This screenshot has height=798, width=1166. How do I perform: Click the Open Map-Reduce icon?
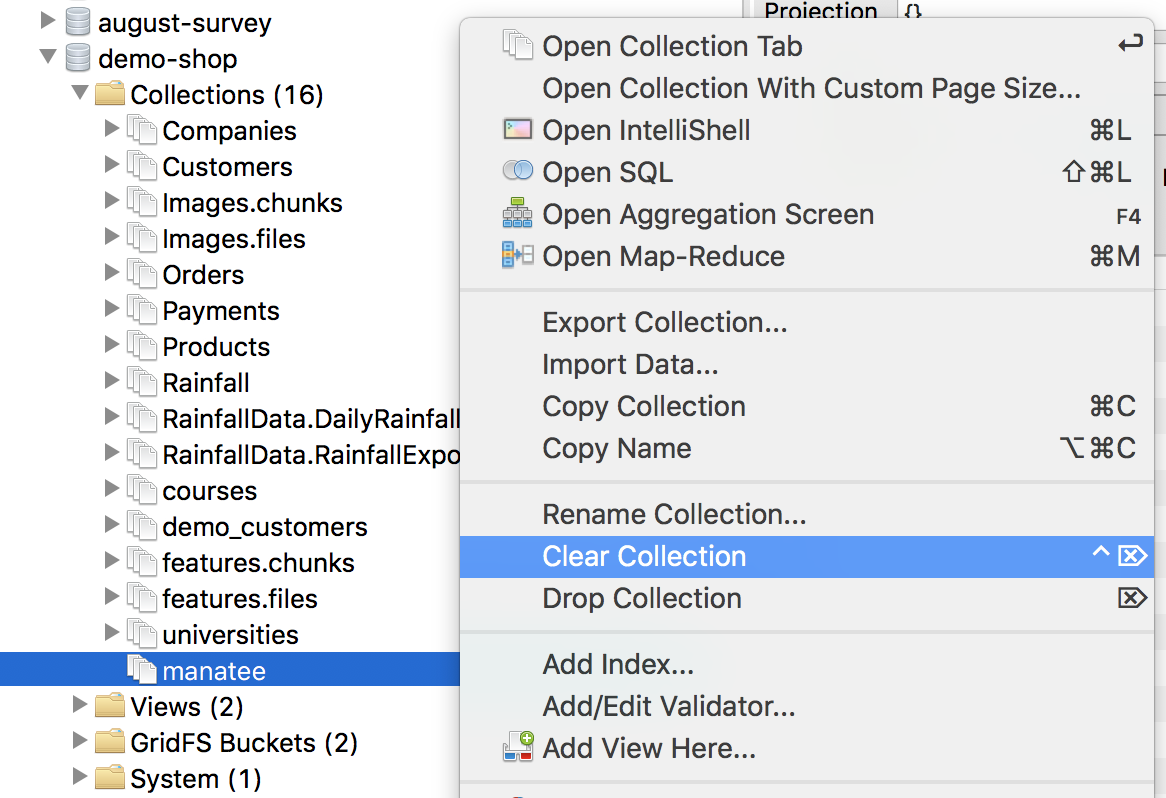click(x=519, y=255)
